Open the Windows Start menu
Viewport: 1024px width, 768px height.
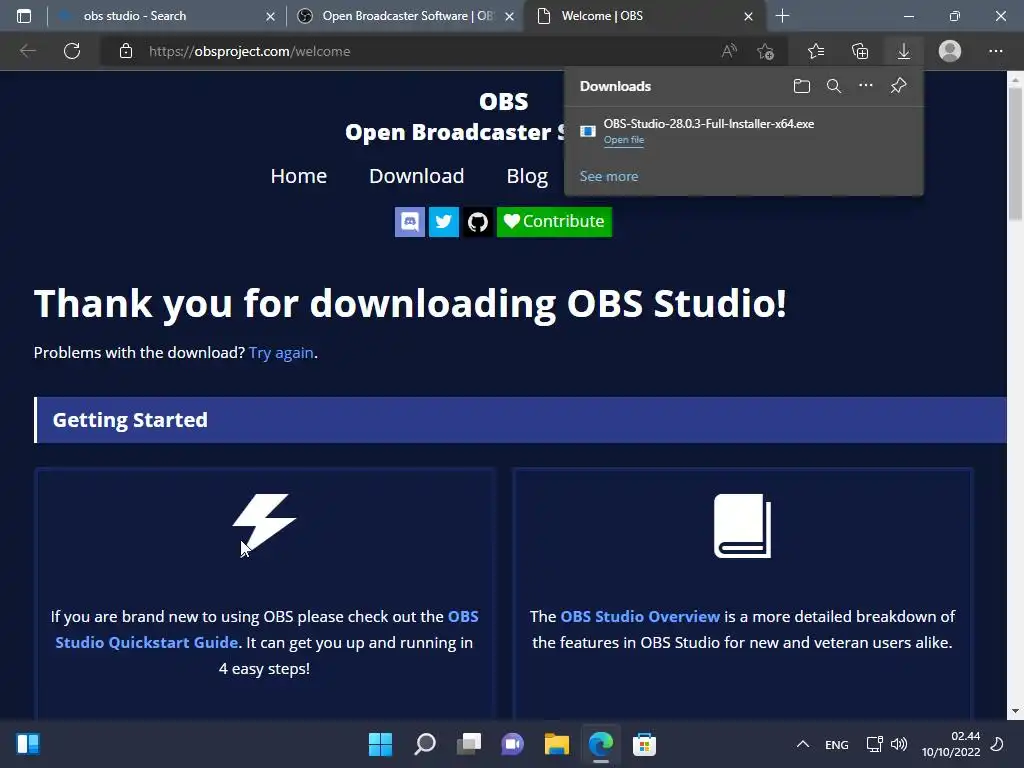pos(380,744)
